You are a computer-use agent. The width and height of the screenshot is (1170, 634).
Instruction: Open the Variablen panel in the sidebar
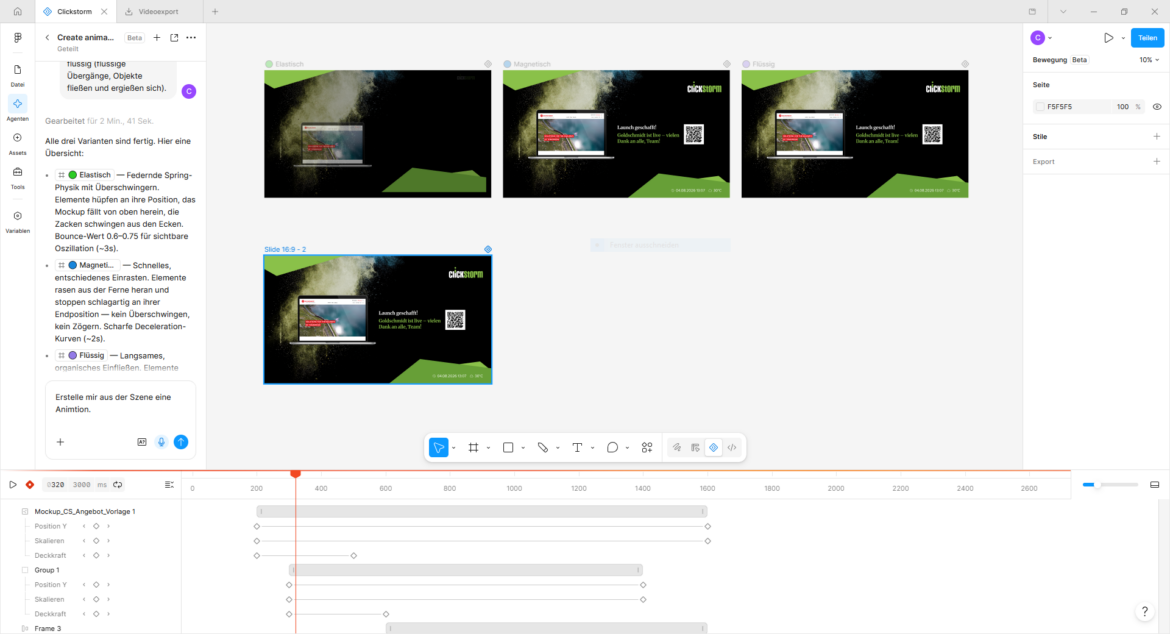(17, 222)
